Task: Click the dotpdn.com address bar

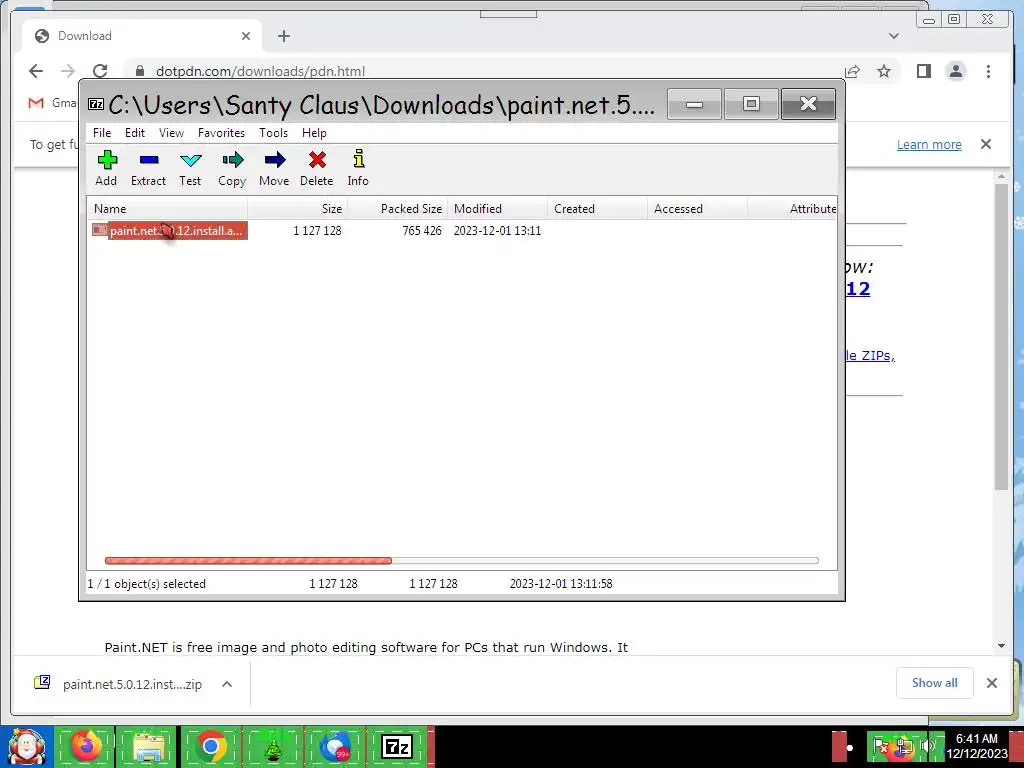Action: pyautogui.click(x=483, y=71)
